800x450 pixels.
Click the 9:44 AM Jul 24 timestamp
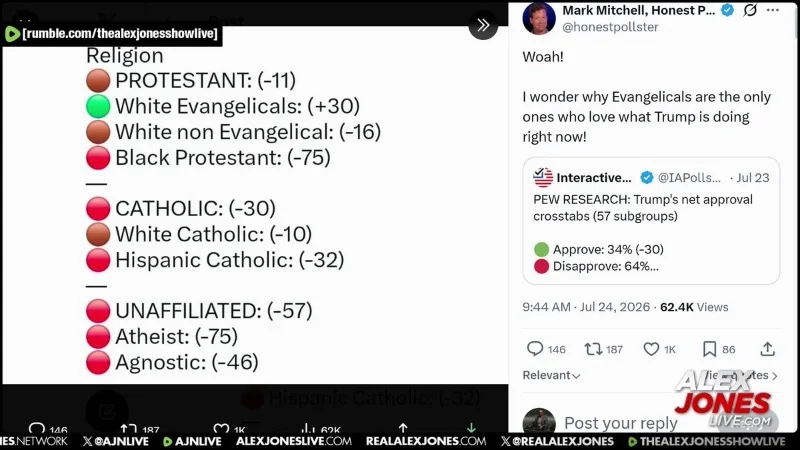pos(586,307)
